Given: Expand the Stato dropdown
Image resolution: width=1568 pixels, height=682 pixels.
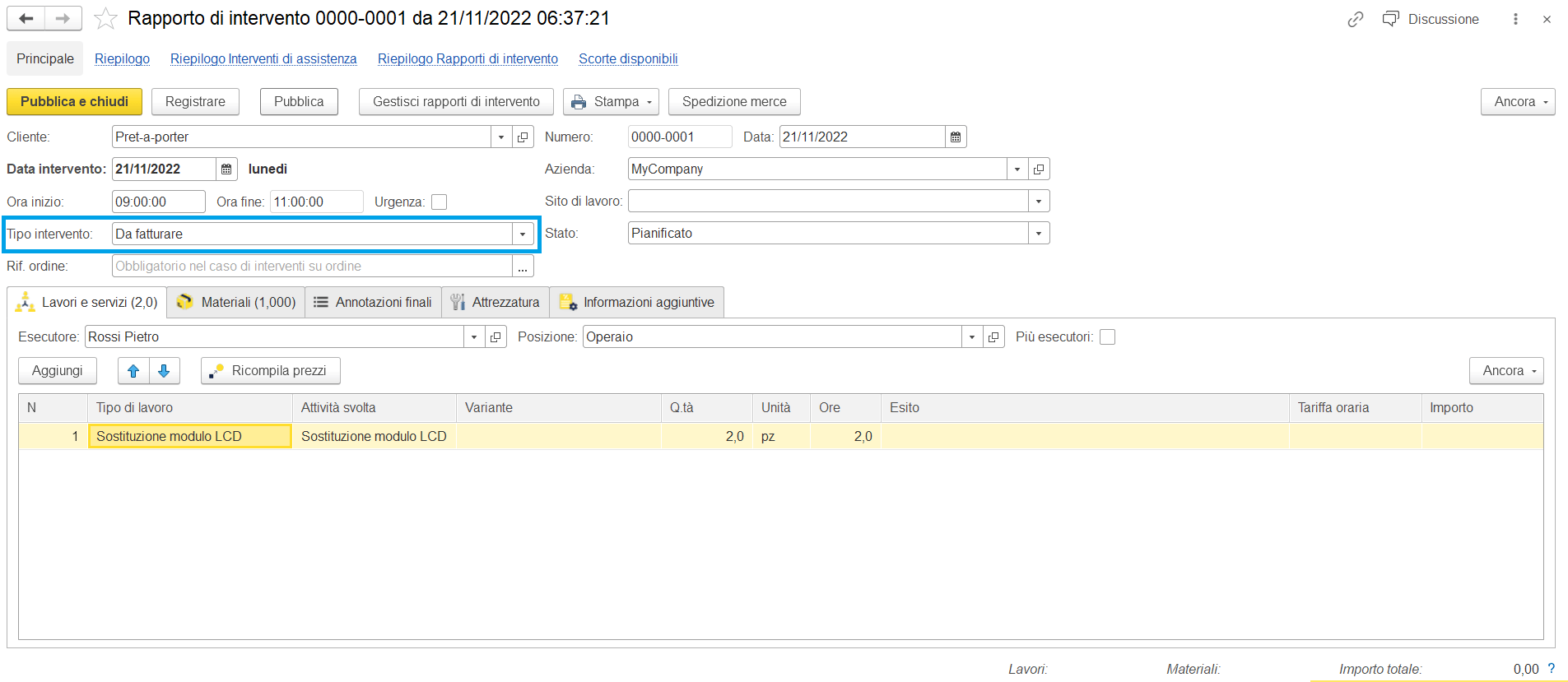Looking at the screenshot, I should coord(1039,233).
